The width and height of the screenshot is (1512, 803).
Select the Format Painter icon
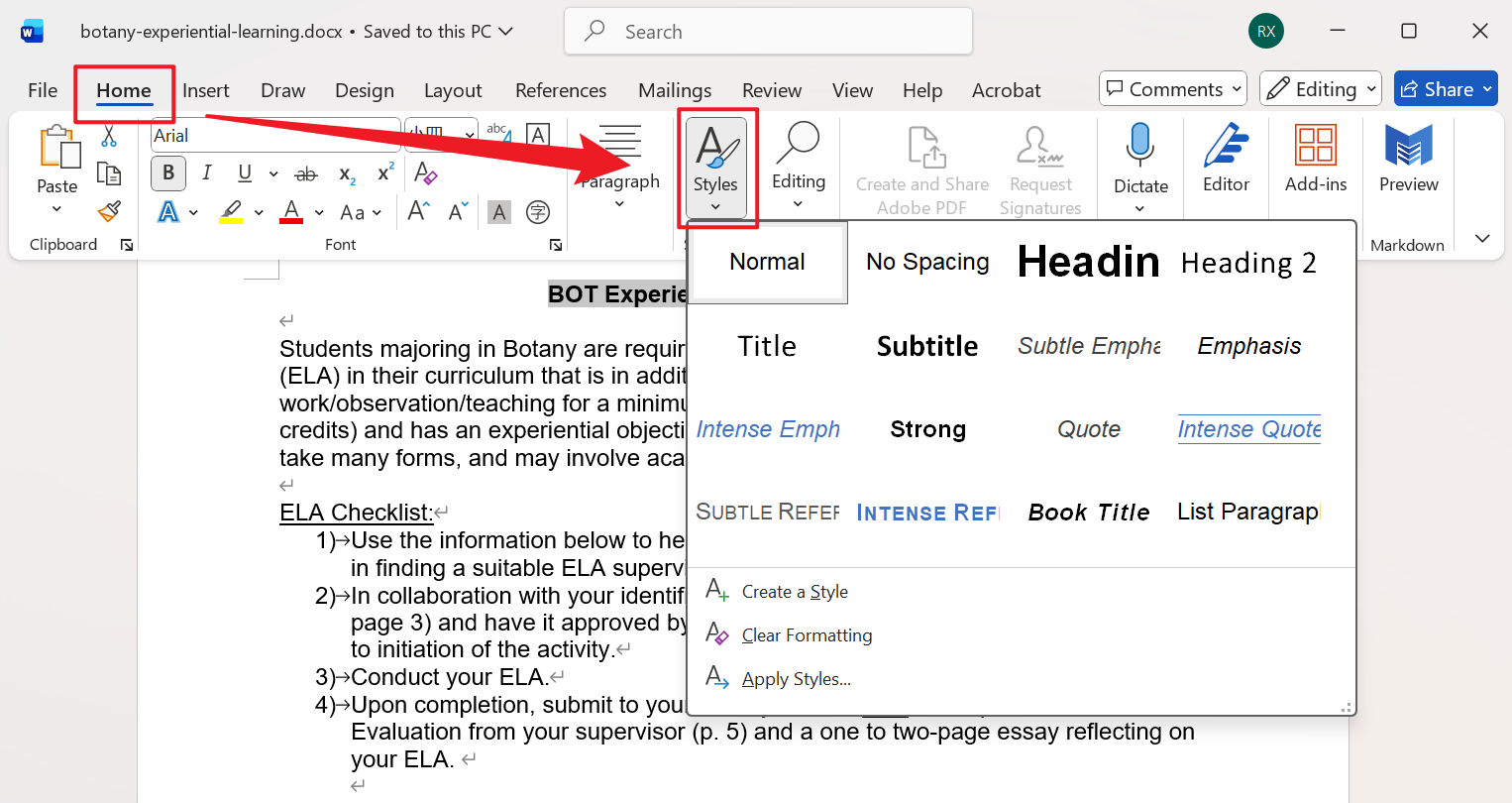coord(109,211)
